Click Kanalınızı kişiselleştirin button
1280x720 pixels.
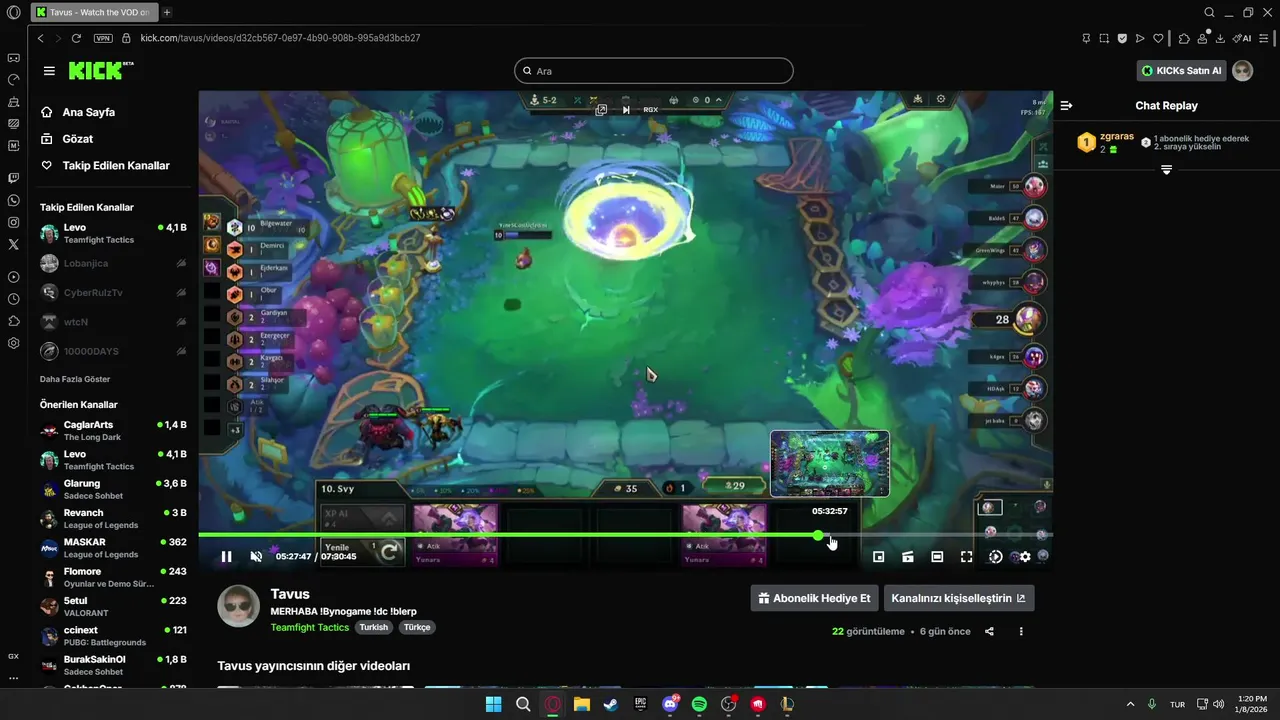pyautogui.click(x=959, y=598)
